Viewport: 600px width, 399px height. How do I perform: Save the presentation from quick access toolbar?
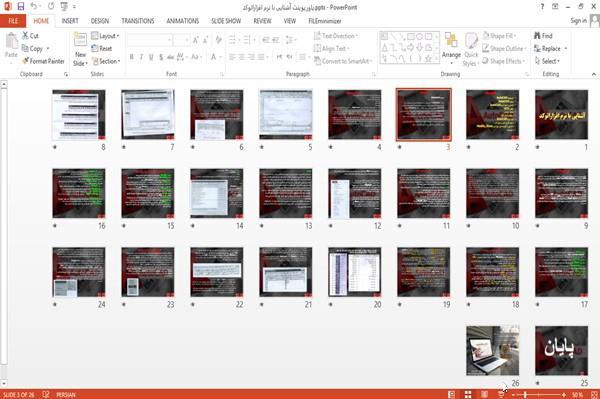pos(21,6)
